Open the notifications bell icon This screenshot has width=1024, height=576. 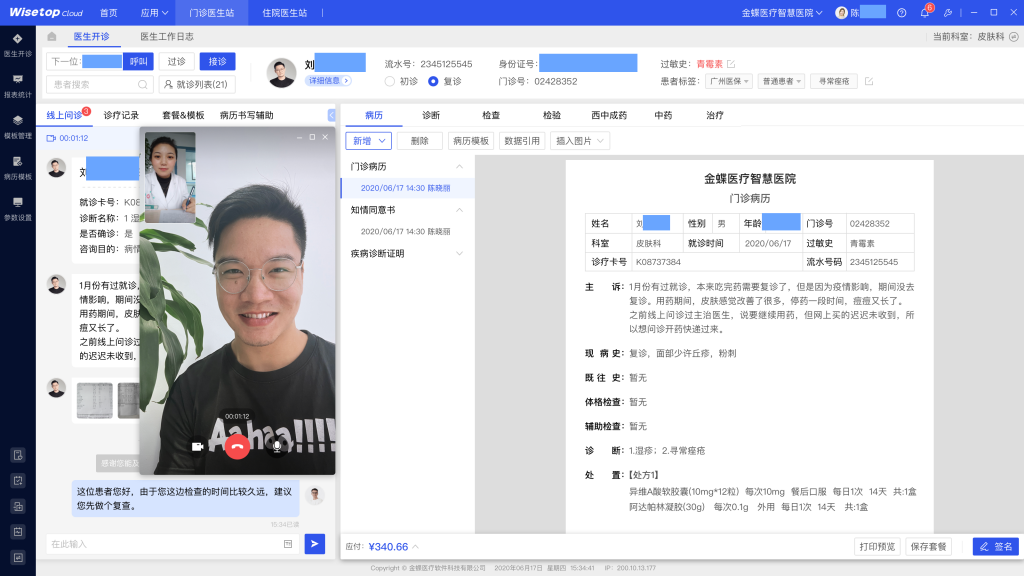tap(925, 13)
